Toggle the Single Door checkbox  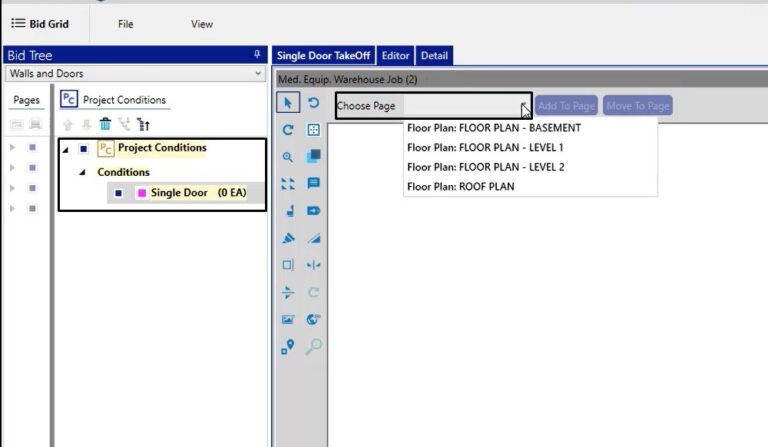tap(118, 193)
